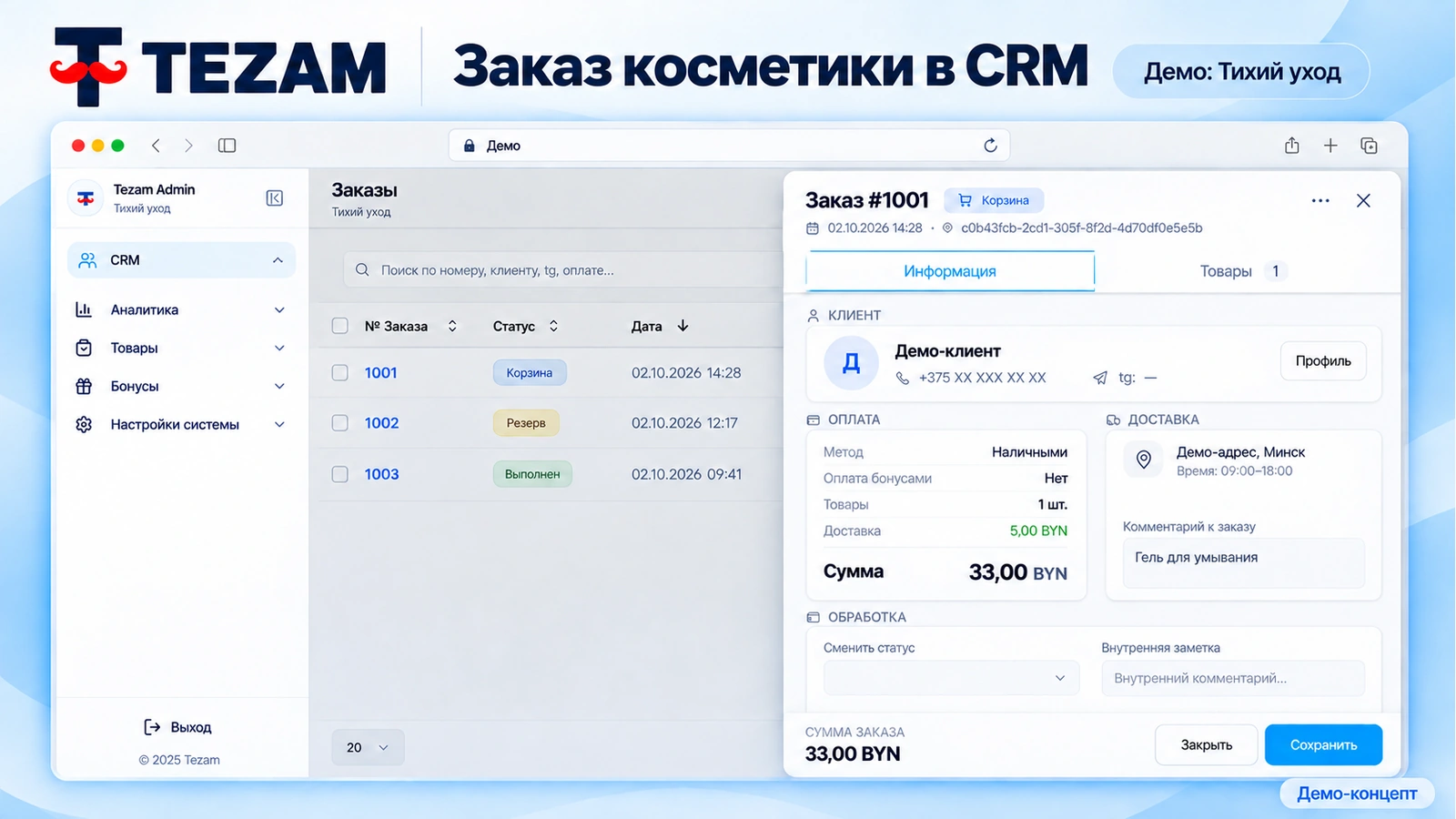Viewport: 1456px width, 819px height.
Task: Switch to the Товары tab in order panel
Action: coord(1243,271)
